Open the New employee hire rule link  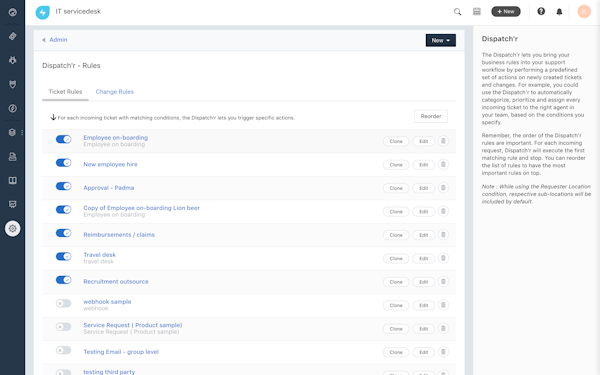coord(110,165)
